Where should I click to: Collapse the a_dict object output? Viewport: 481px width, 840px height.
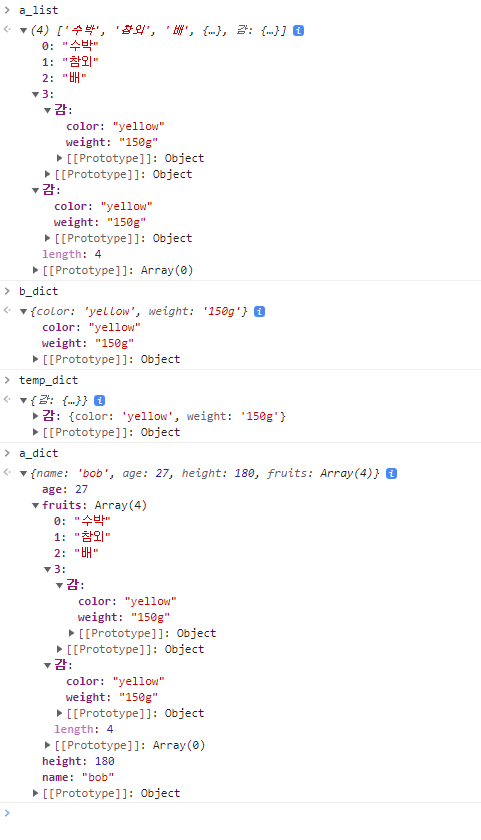point(24,473)
